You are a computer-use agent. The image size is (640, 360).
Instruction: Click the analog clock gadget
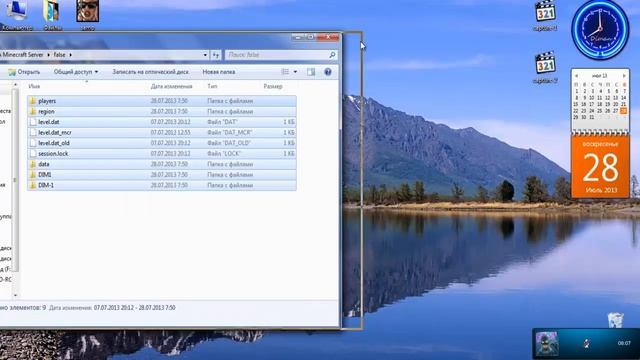point(600,30)
